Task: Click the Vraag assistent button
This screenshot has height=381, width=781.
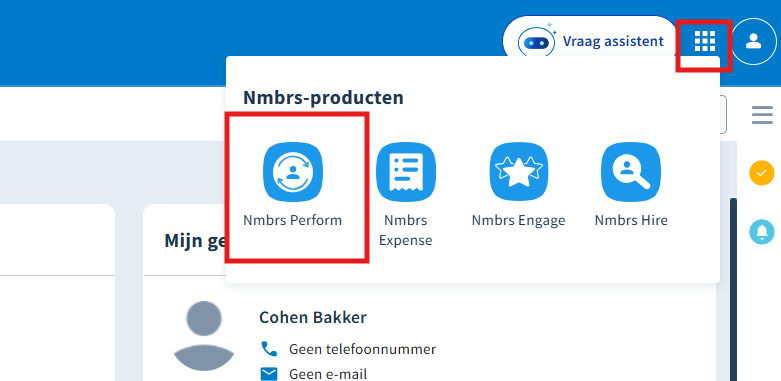Action: [590, 41]
